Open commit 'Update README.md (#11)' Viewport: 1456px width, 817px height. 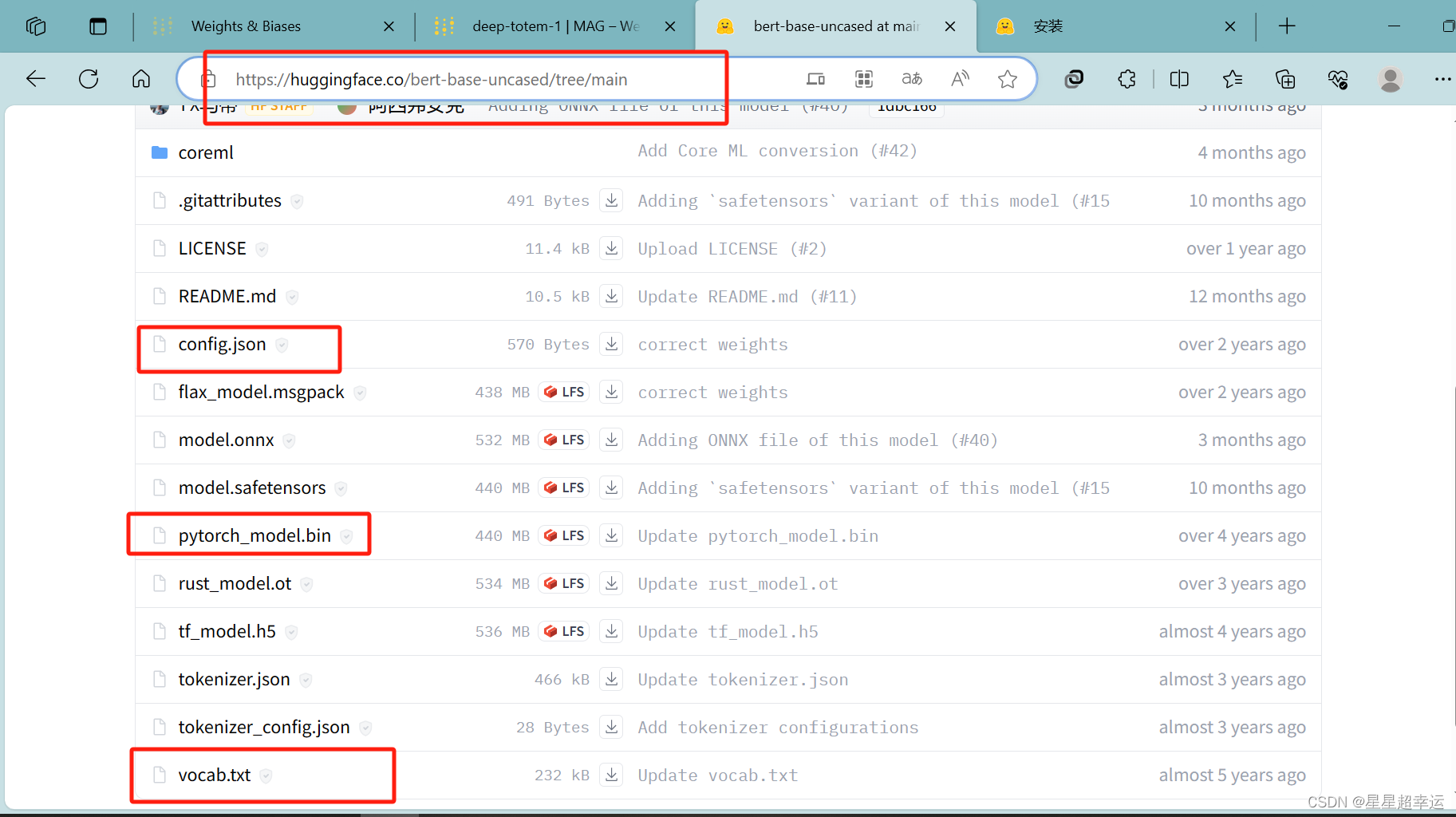tap(747, 296)
